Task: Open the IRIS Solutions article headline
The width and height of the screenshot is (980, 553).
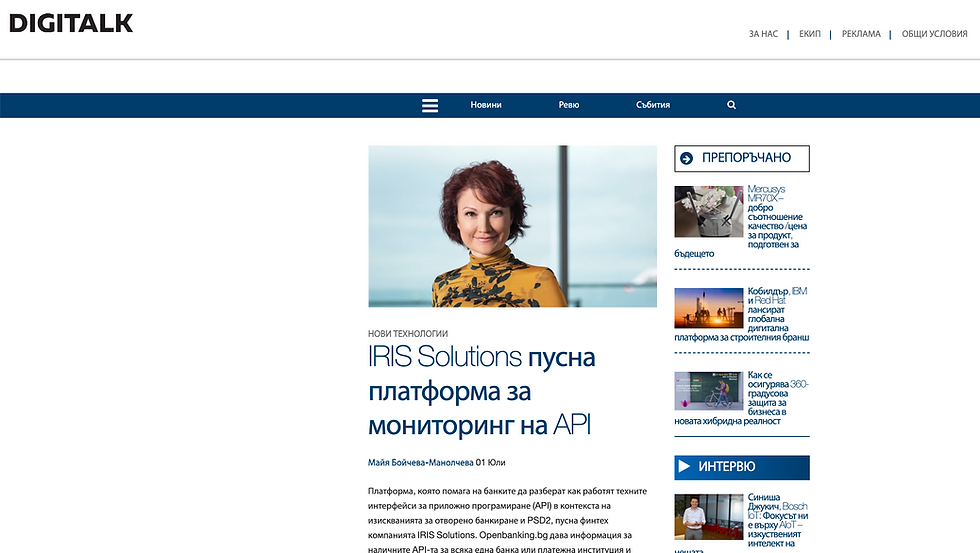Action: click(x=481, y=391)
